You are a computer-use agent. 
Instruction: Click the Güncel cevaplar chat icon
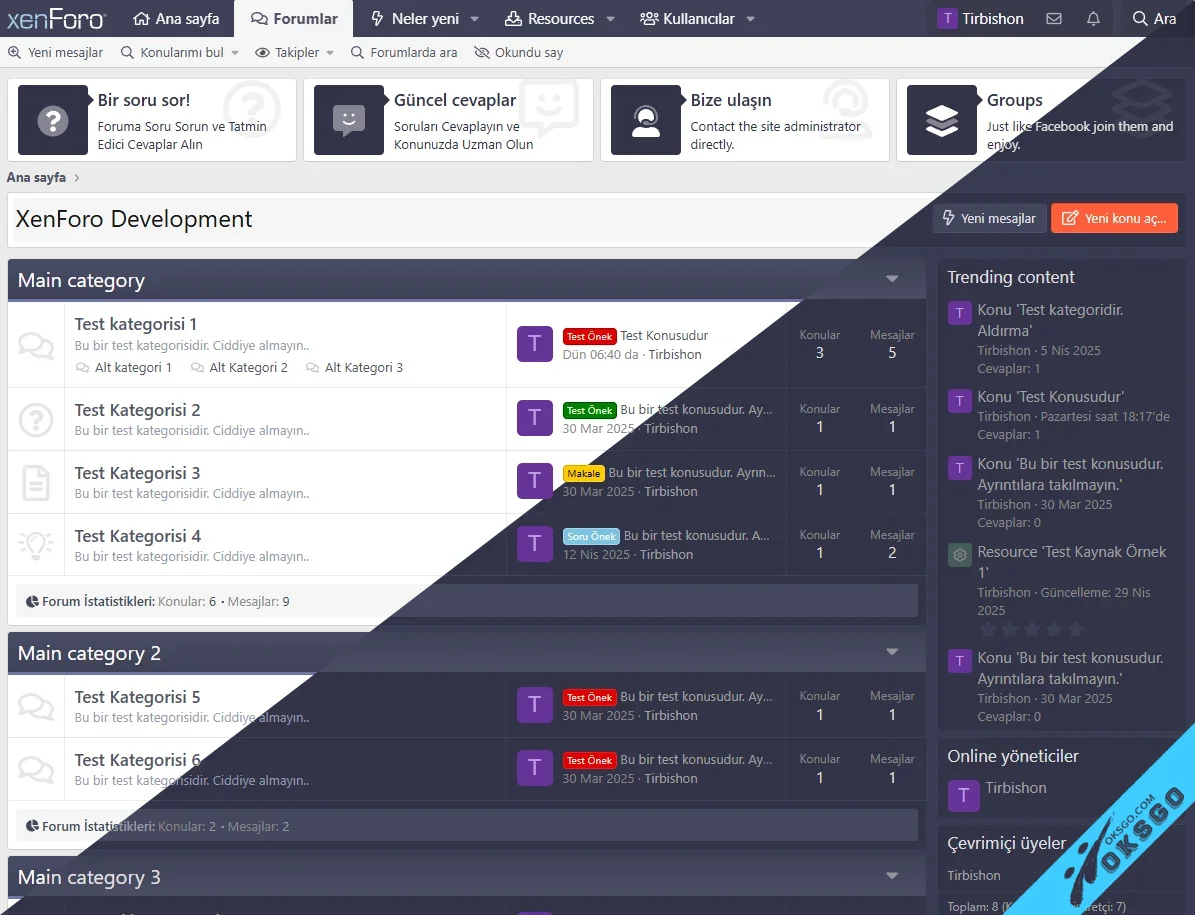click(x=348, y=120)
